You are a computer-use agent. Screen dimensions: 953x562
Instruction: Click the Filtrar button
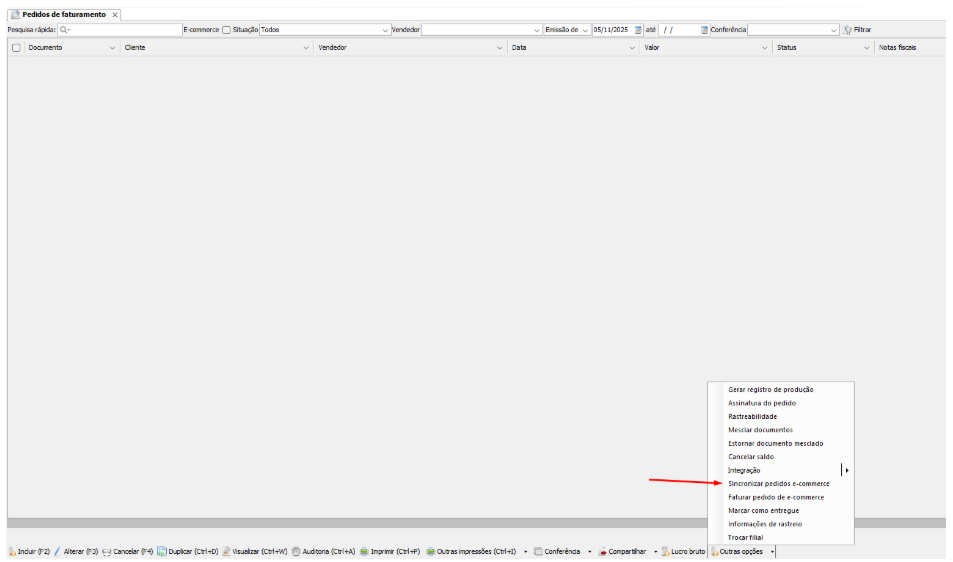coord(857,30)
